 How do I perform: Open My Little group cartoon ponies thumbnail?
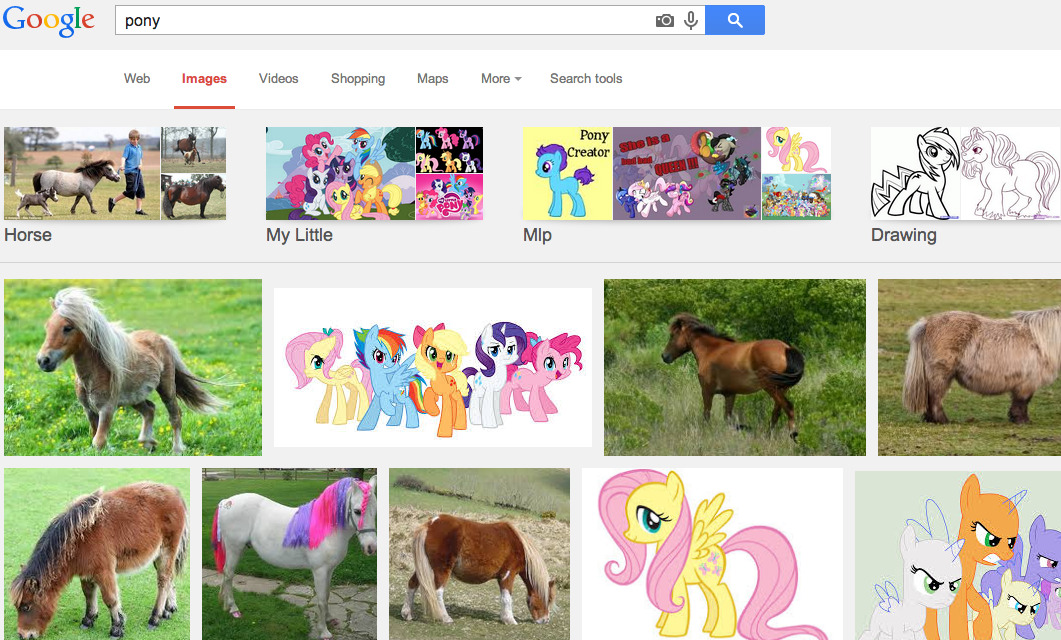340,173
